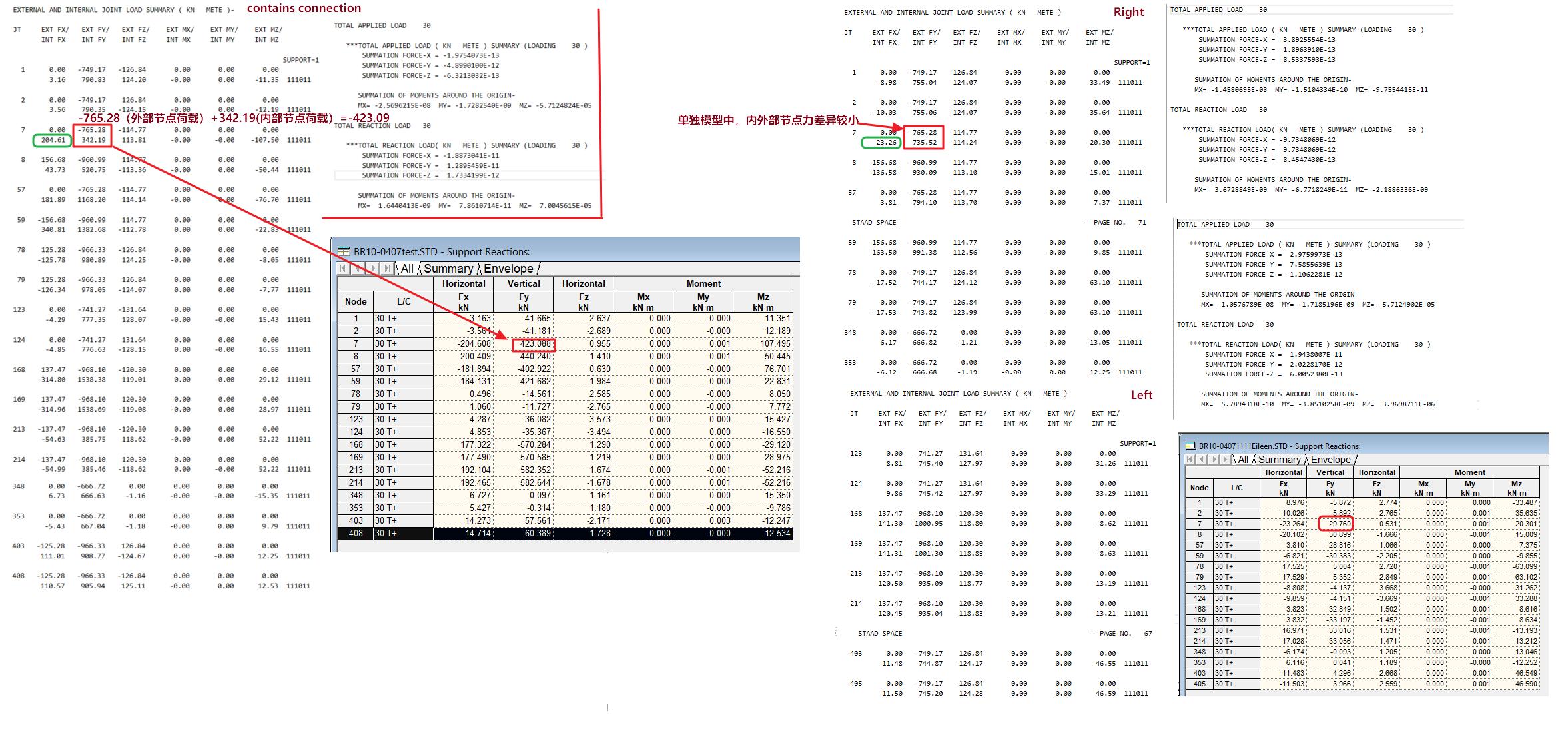Switch to Summary tab in BR10-0407test window
The height and width of the screenshot is (741, 1568).
(448, 269)
